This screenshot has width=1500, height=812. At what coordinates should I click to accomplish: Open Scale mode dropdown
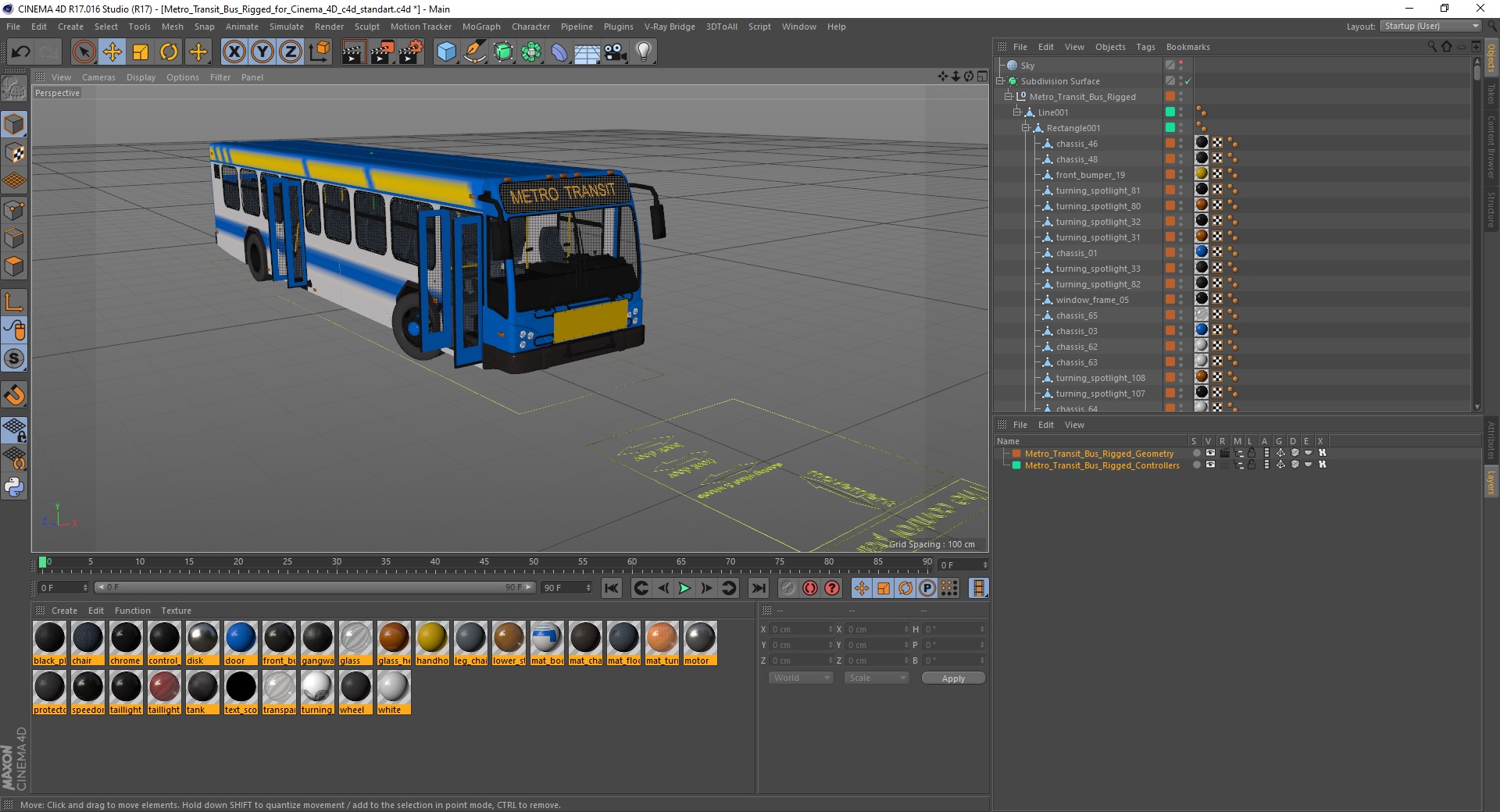876,678
